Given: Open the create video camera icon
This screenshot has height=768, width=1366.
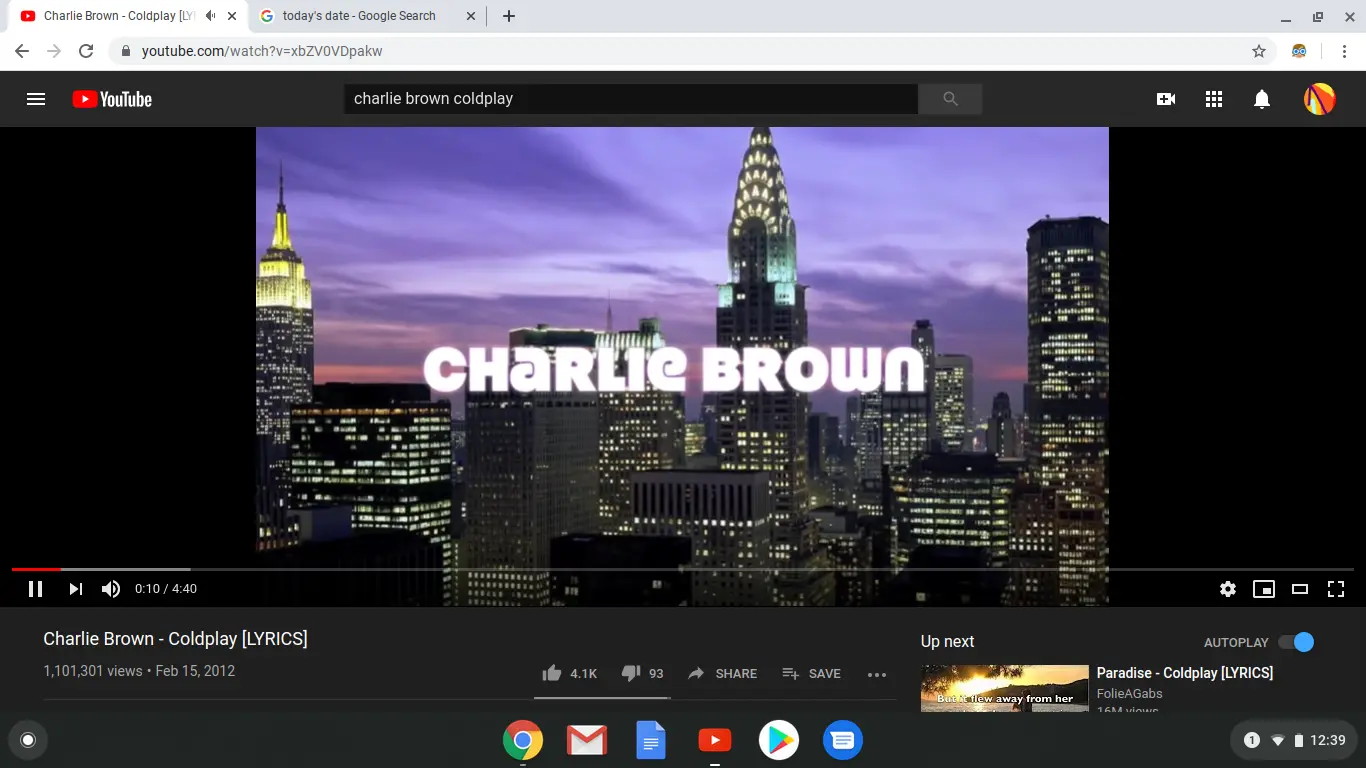Looking at the screenshot, I should click(1166, 99).
